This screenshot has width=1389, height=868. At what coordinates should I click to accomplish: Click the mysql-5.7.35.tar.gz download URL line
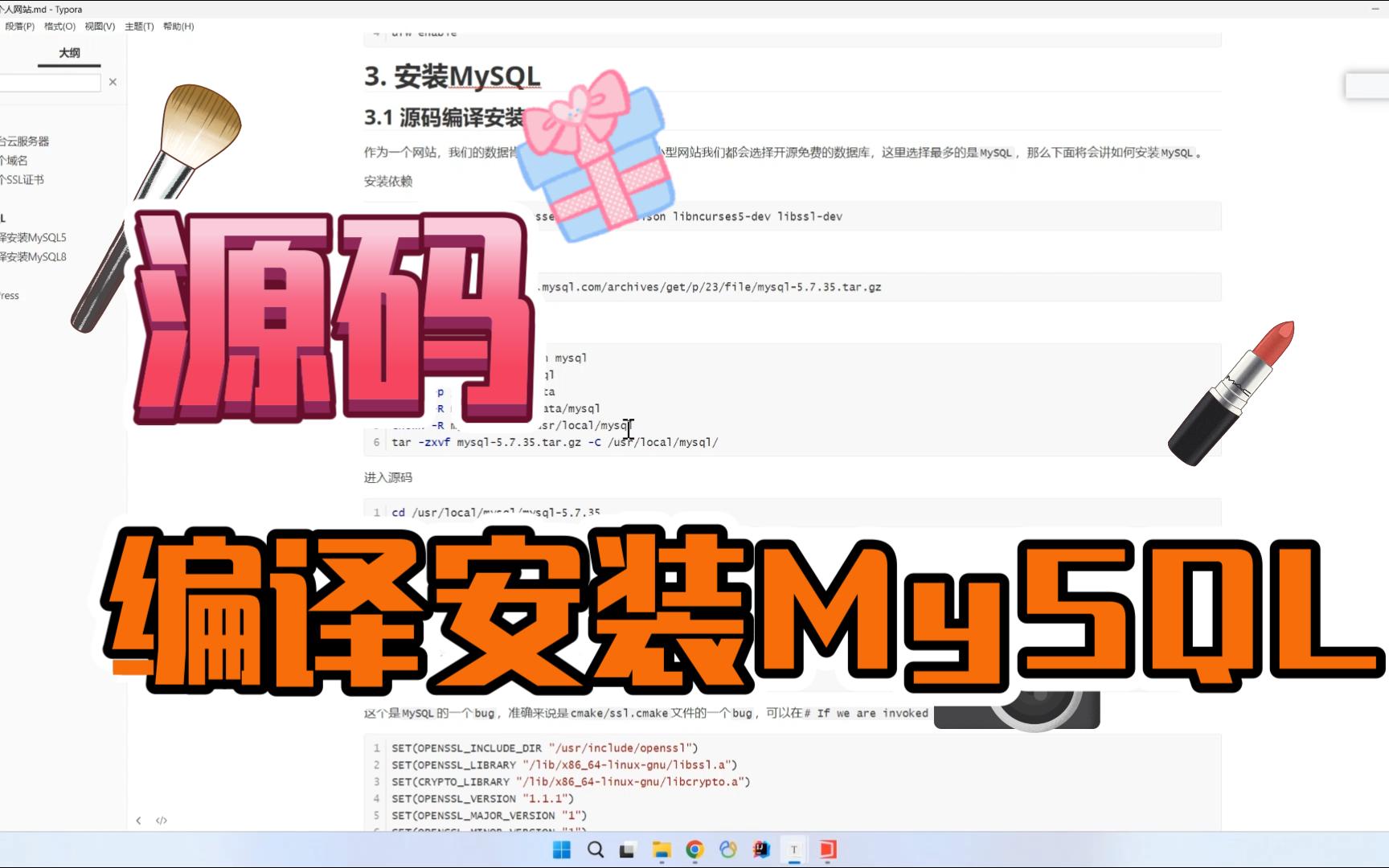coord(711,287)
